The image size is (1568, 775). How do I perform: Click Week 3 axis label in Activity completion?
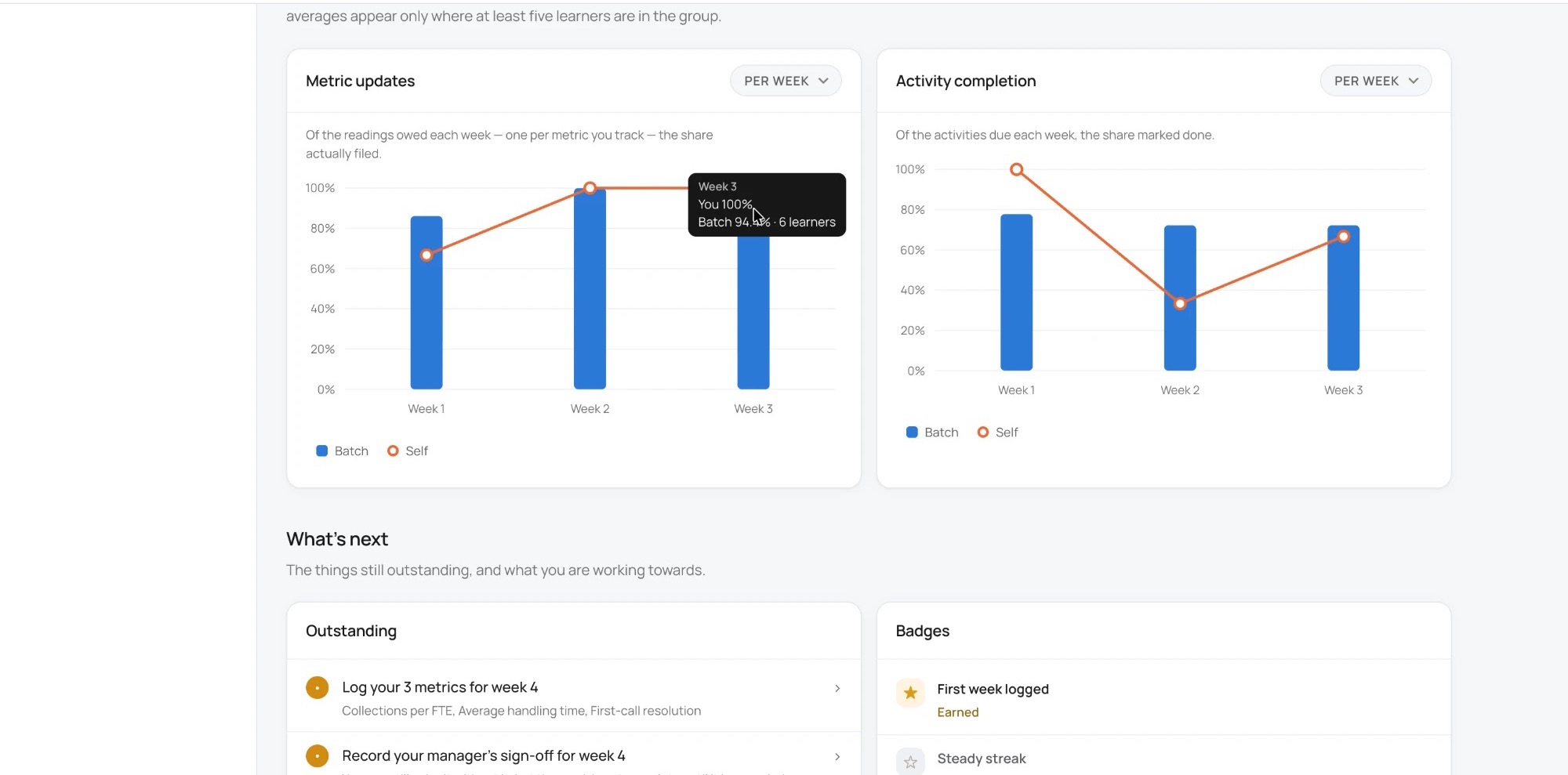click(1343, 390)
